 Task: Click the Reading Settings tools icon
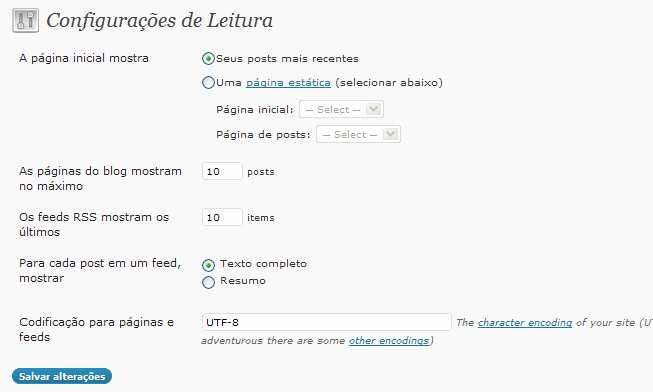(x=25, y=20)
